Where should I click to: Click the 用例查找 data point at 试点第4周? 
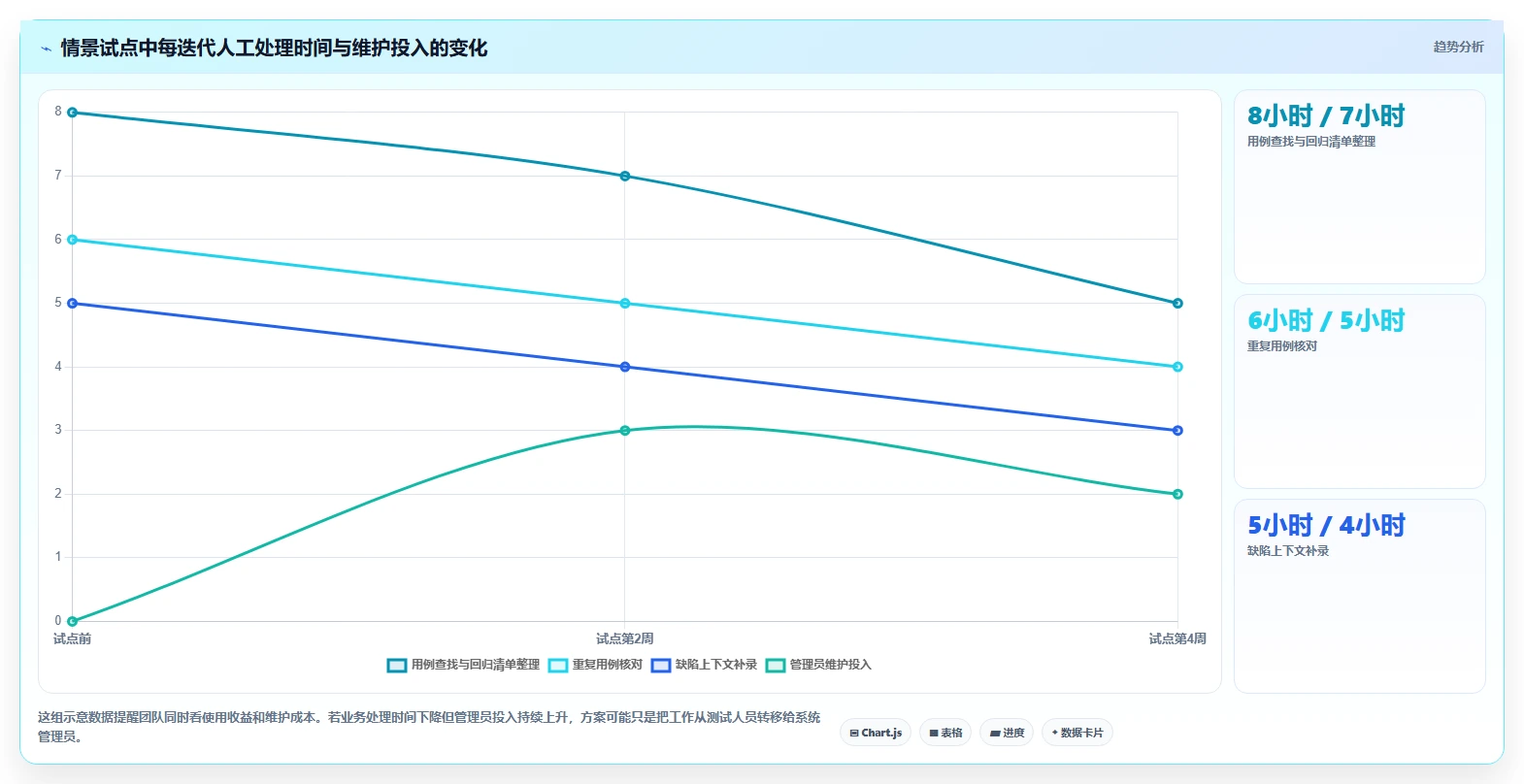click(1177, 304)
